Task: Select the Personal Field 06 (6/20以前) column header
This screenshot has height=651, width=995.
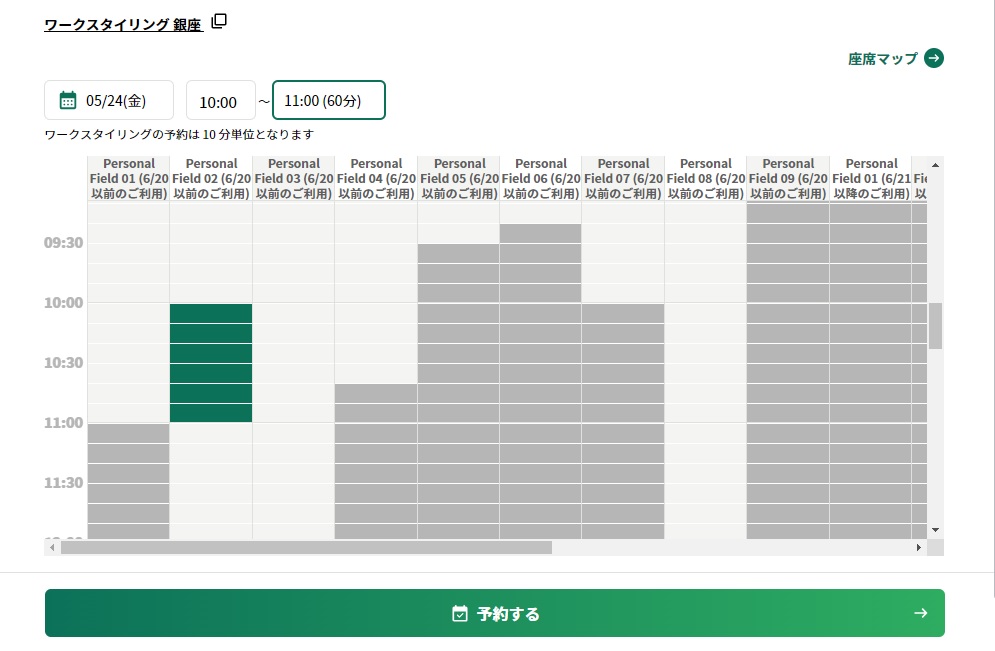Action: coord(541,179)
